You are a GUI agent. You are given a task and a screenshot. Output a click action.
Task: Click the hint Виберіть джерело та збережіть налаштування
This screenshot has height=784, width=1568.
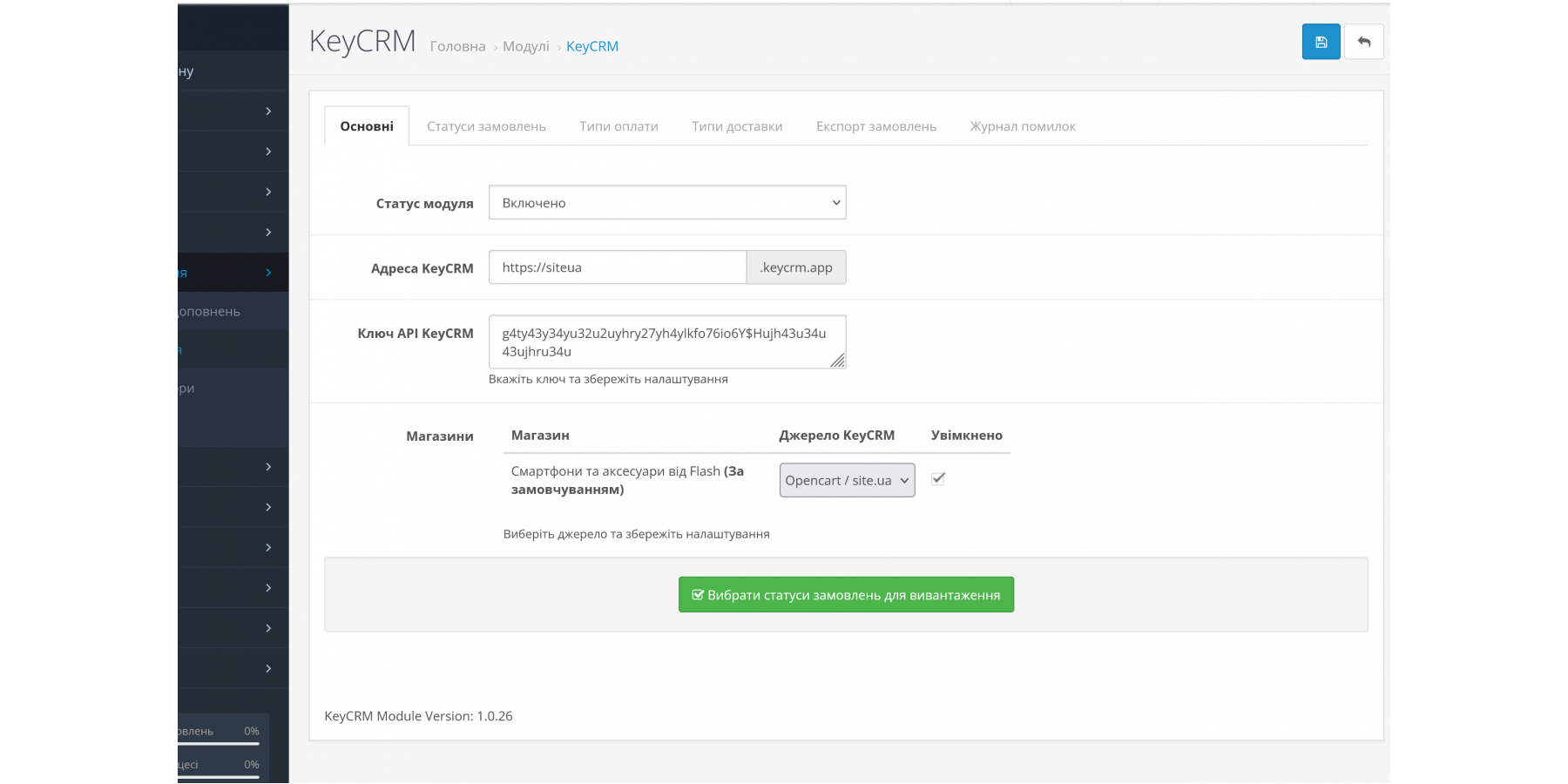pyautogui.click(x=637, y=534)
